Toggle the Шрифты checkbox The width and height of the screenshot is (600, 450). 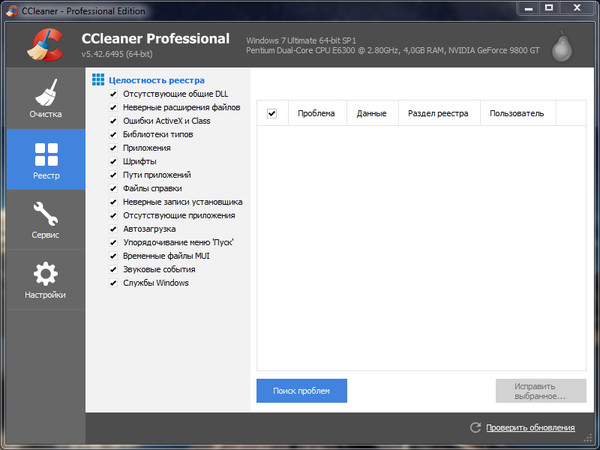[x=112, y=161]
